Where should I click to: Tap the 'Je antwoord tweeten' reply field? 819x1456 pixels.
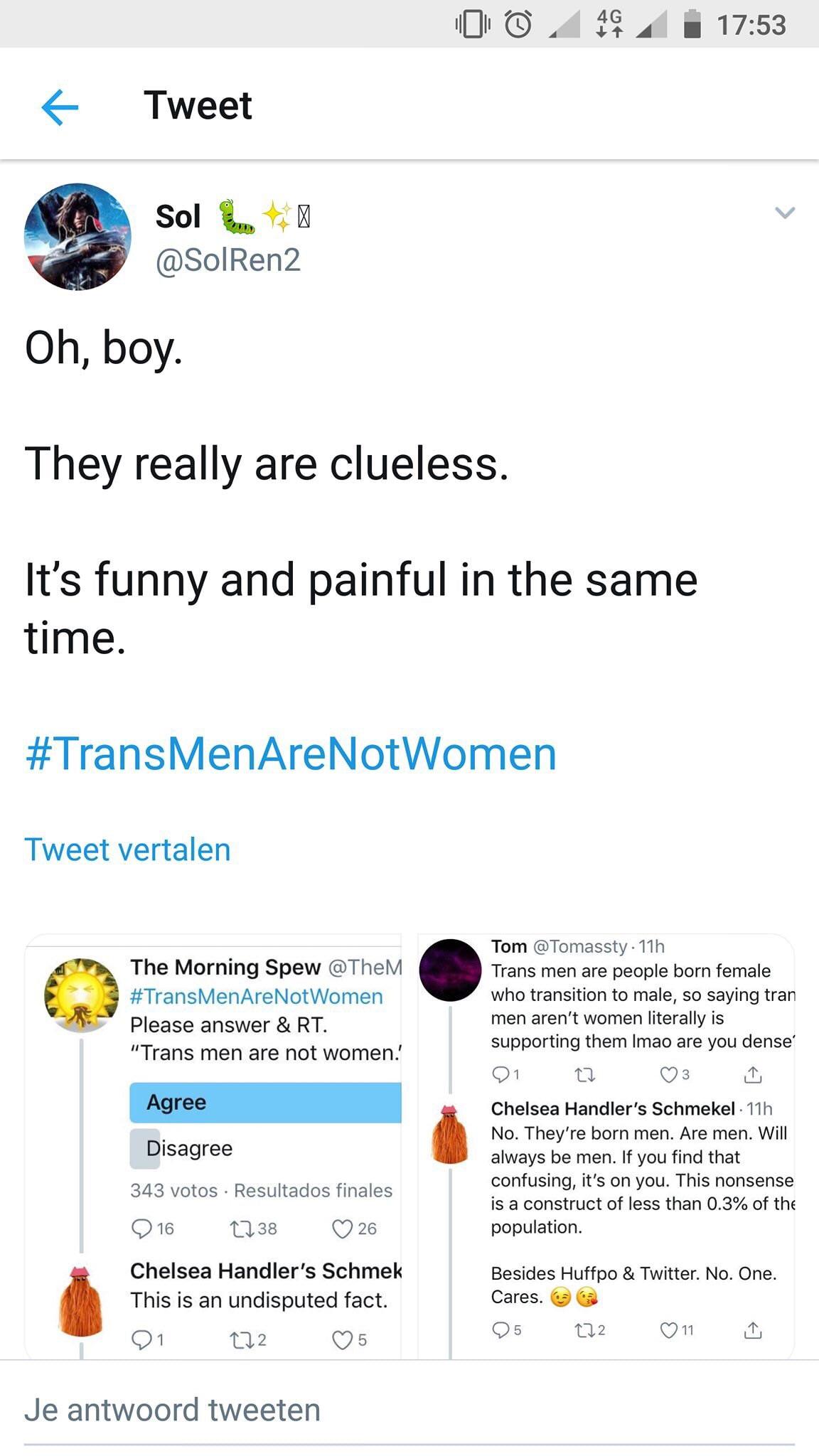tap(174, 1409)
